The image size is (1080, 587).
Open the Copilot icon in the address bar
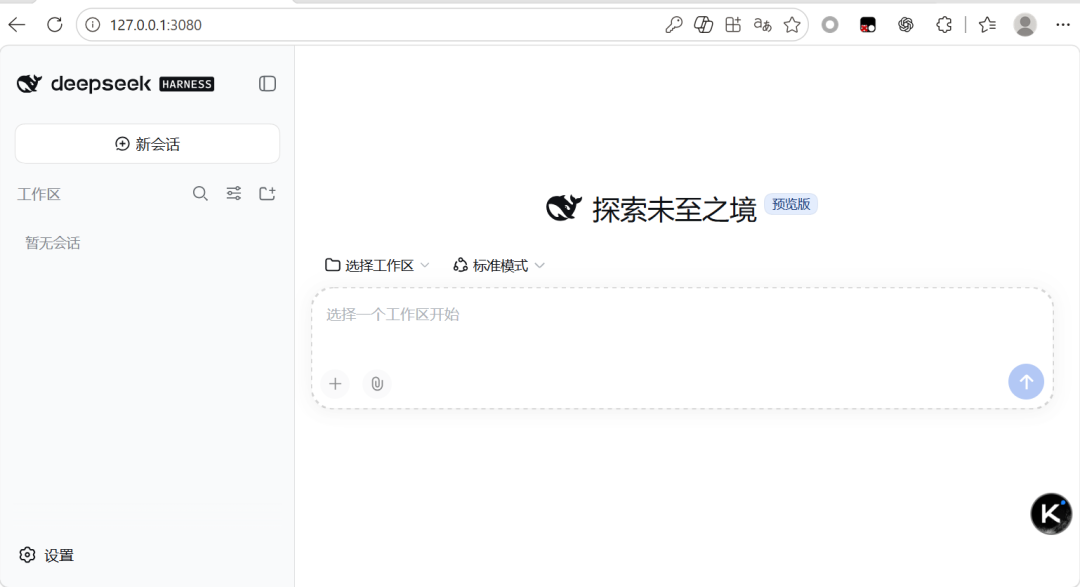pyautogui.click(x=703, y=25)
